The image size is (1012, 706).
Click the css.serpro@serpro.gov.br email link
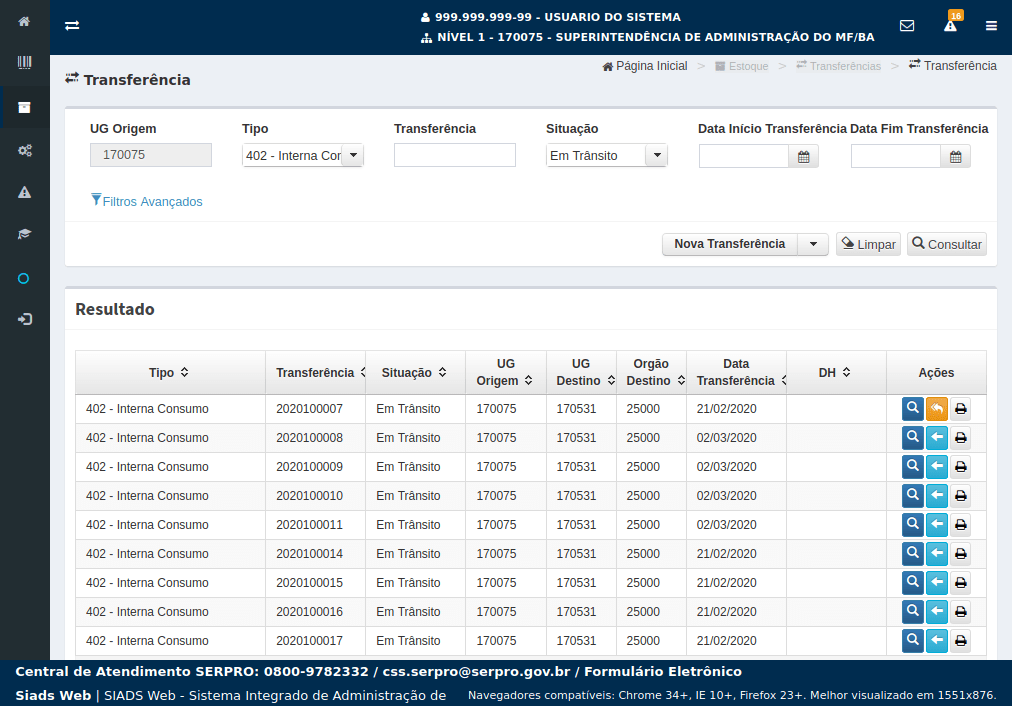tap(476, 672)
